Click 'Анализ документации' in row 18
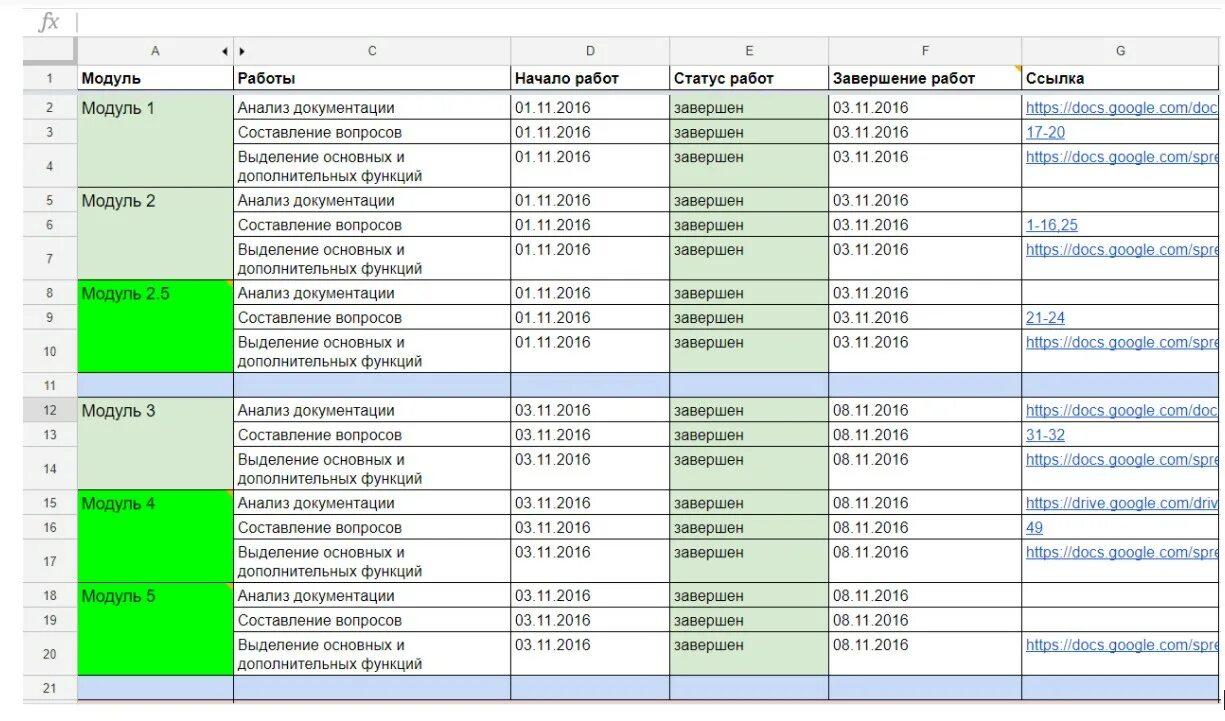This screenshot has height=721, width=1225. 316,596
